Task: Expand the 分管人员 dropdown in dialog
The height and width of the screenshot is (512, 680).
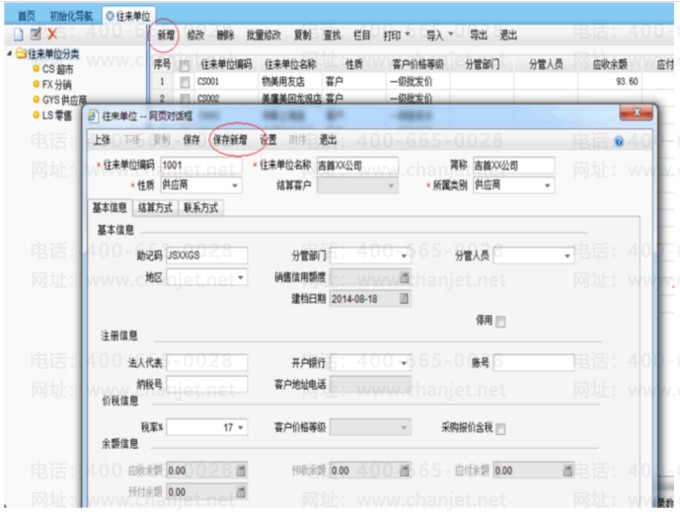Action: 567,256
